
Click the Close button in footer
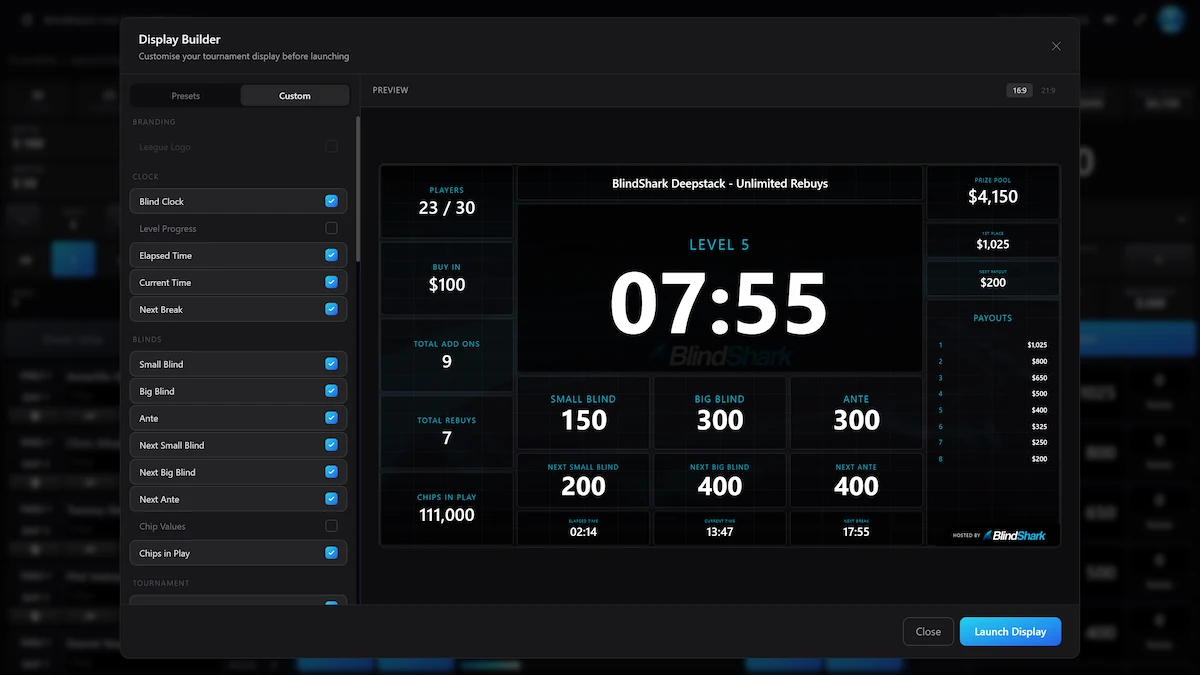[928, 632]
